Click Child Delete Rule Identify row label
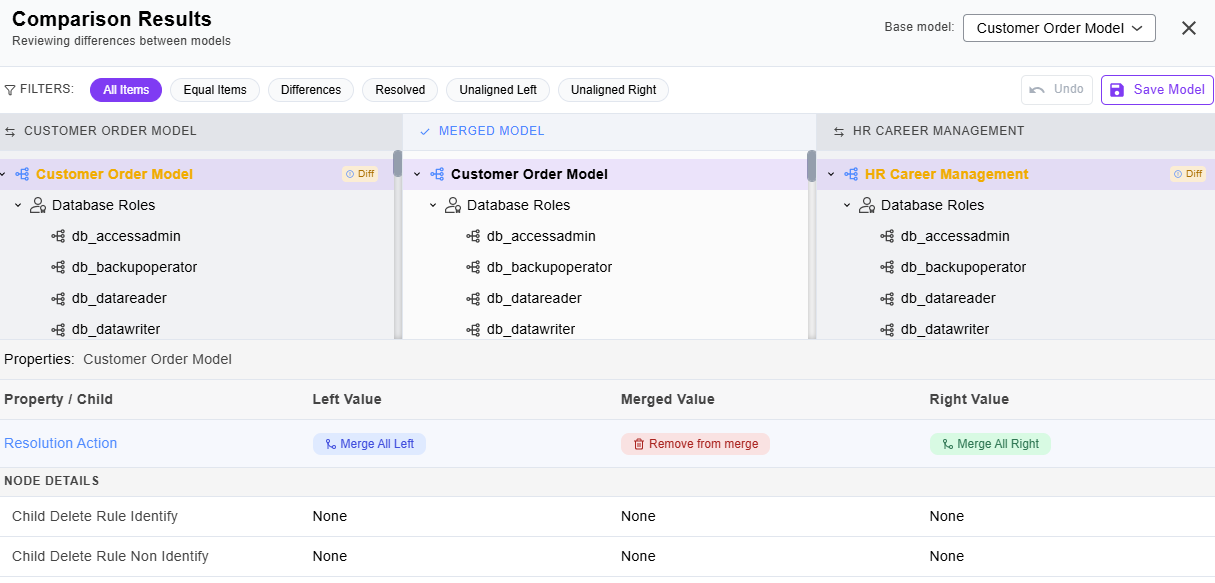This screenshot has width=1215, height=583. [95, 516]
